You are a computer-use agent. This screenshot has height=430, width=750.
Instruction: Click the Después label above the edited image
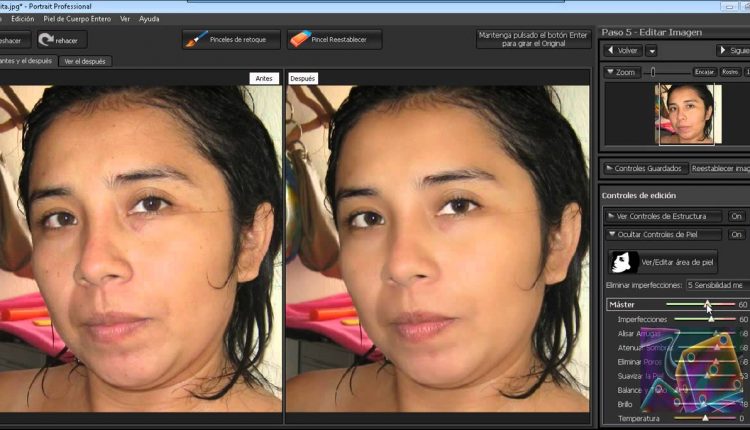tap(303, 78)
